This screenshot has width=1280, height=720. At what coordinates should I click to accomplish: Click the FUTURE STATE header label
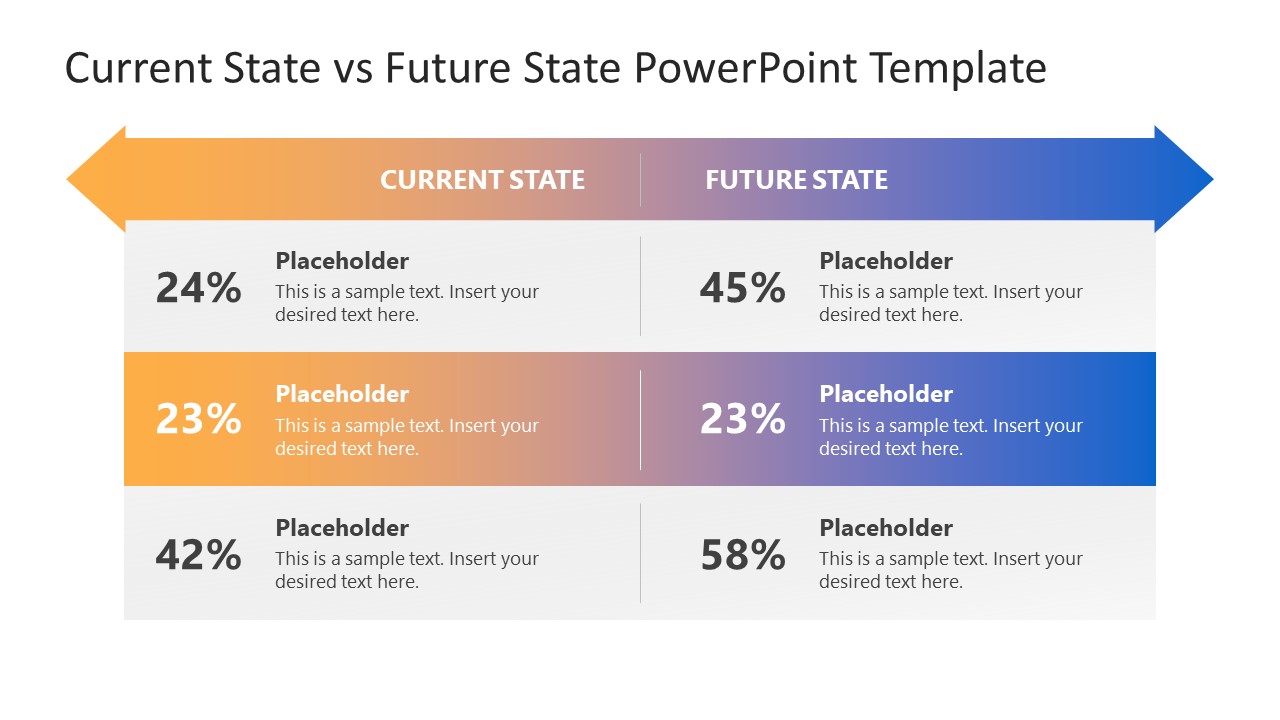pyautogui.click(x=796, y=180)
